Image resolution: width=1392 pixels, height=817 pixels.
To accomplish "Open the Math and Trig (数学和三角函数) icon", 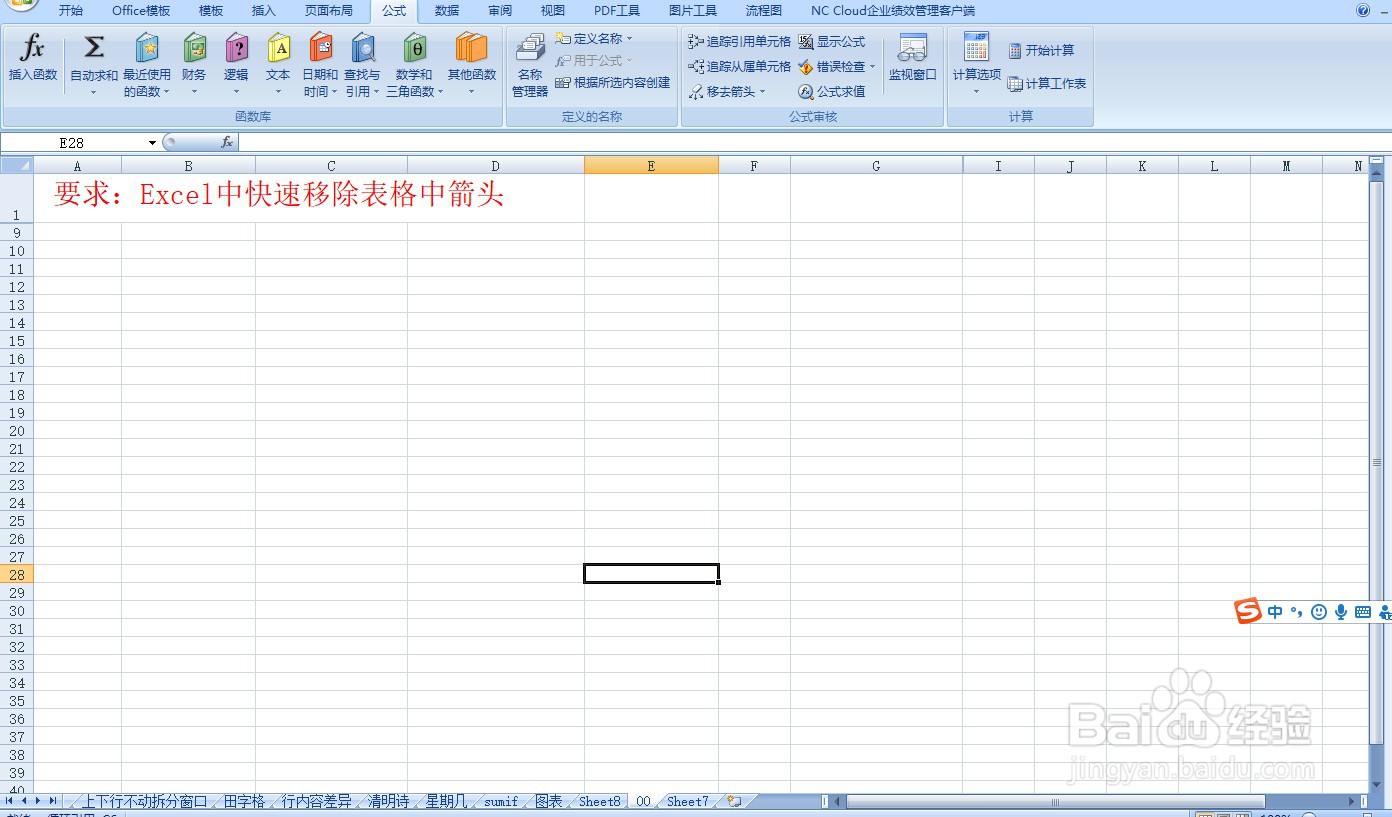I will [414, 47].
